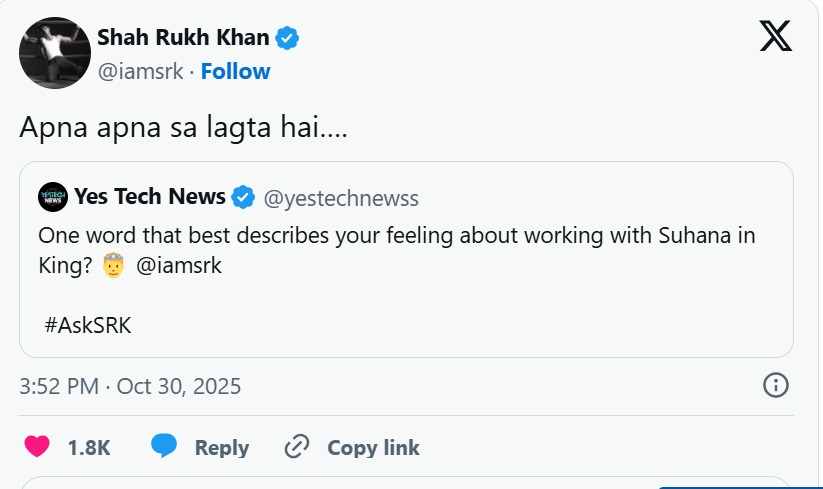Open the #AskSRK hashtag
The height and width of the screenshot is (489, 823).
point(88,325)
